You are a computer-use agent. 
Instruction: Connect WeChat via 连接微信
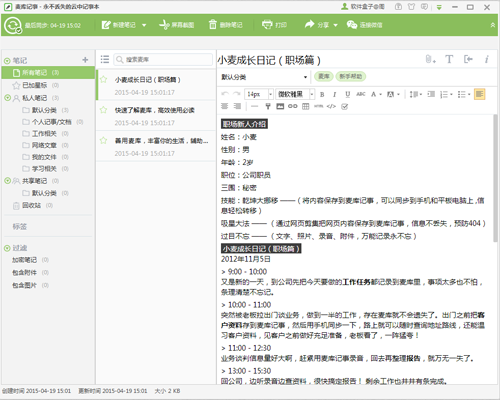(364, 25)
